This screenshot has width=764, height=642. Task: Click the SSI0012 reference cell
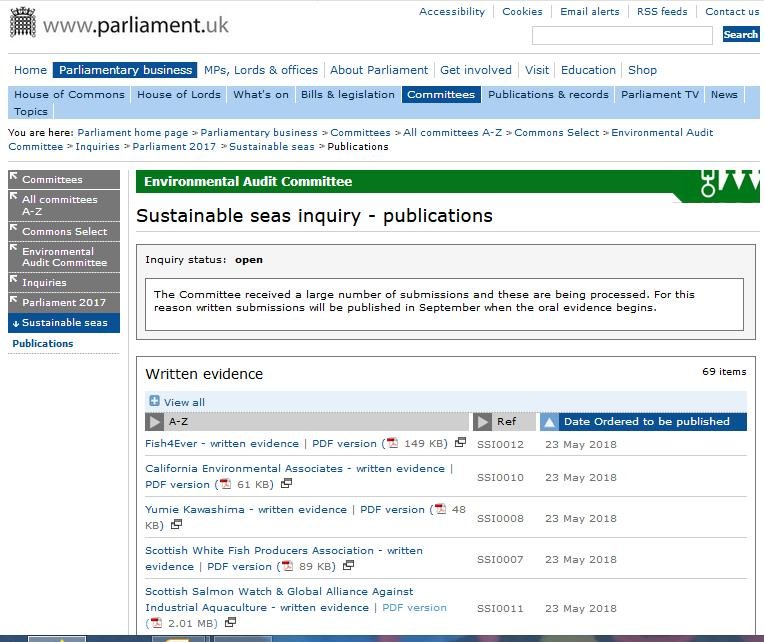pos(500,445)
